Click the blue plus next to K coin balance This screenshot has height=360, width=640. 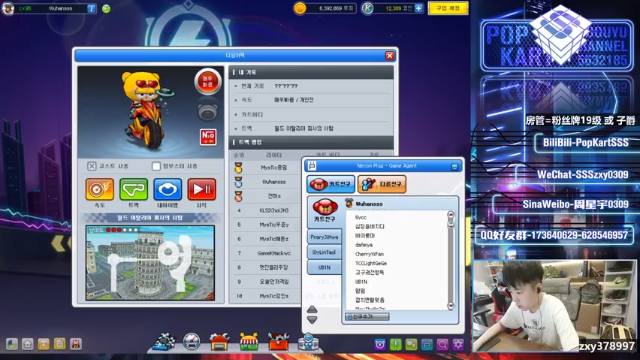[419, 8]
